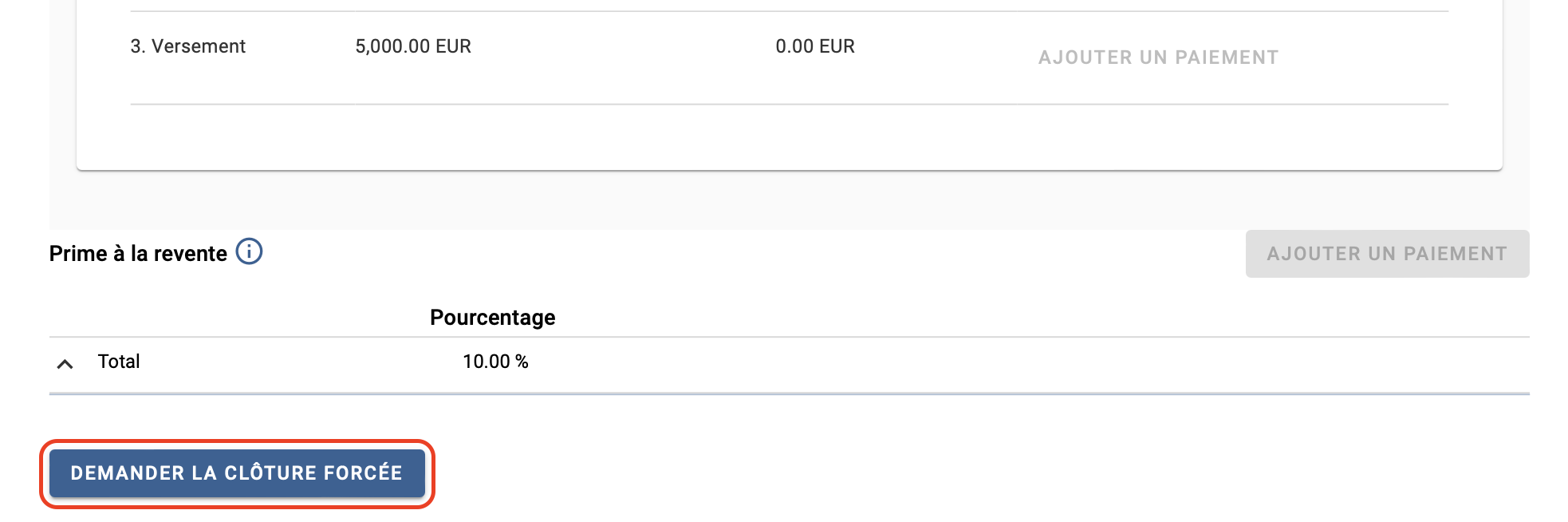Viewport: 1568px width, 522px height.
Task: Click the Prime à la revente heading
Action: coord(138,254)
